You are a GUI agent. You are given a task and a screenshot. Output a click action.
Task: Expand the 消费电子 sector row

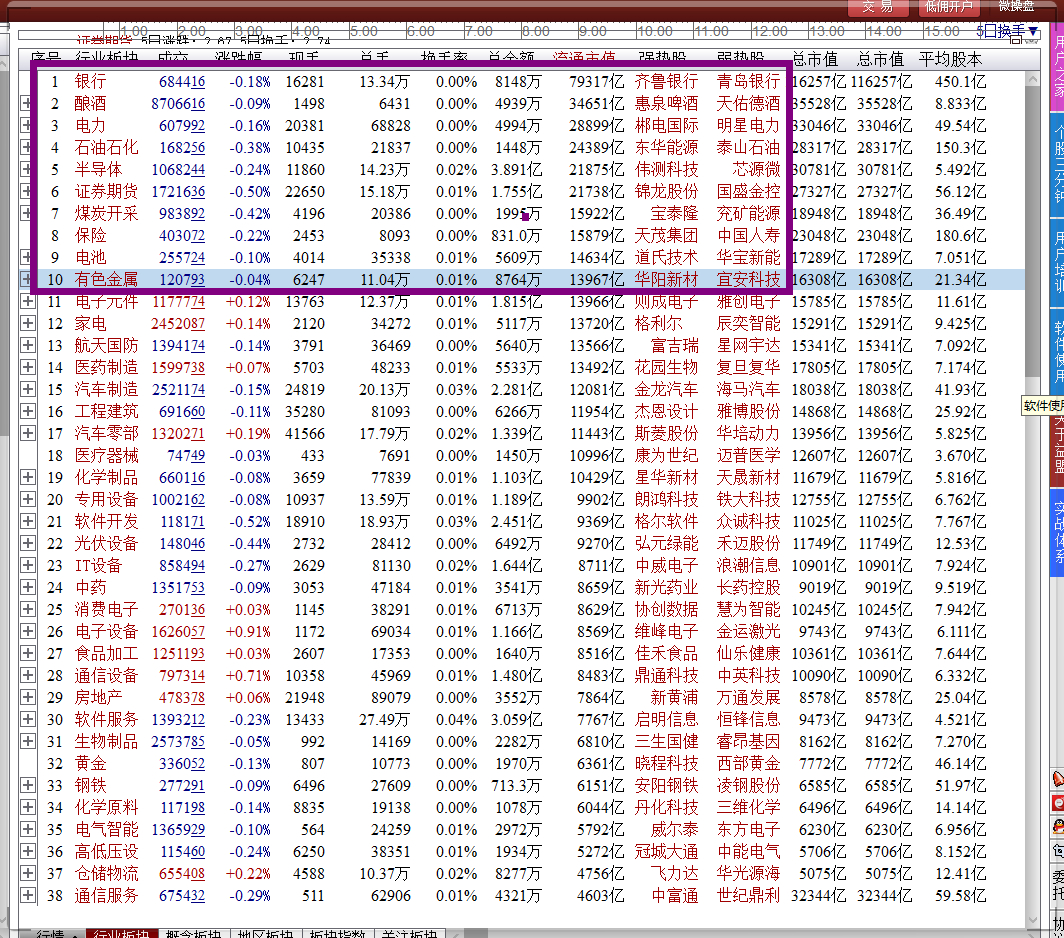[x=27, y=609]
